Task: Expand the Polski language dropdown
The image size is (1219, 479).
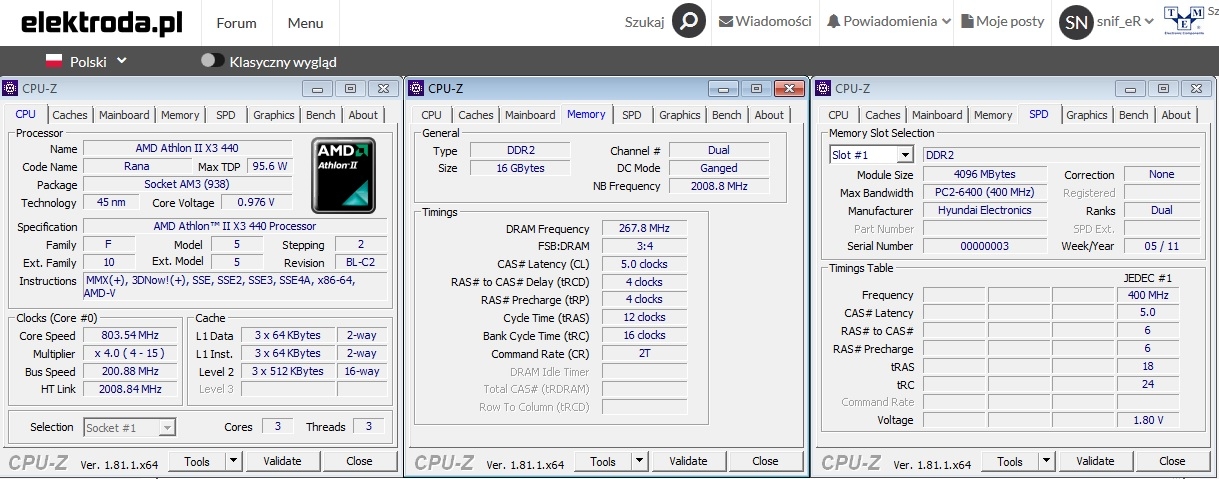Action: click(122, 61)
